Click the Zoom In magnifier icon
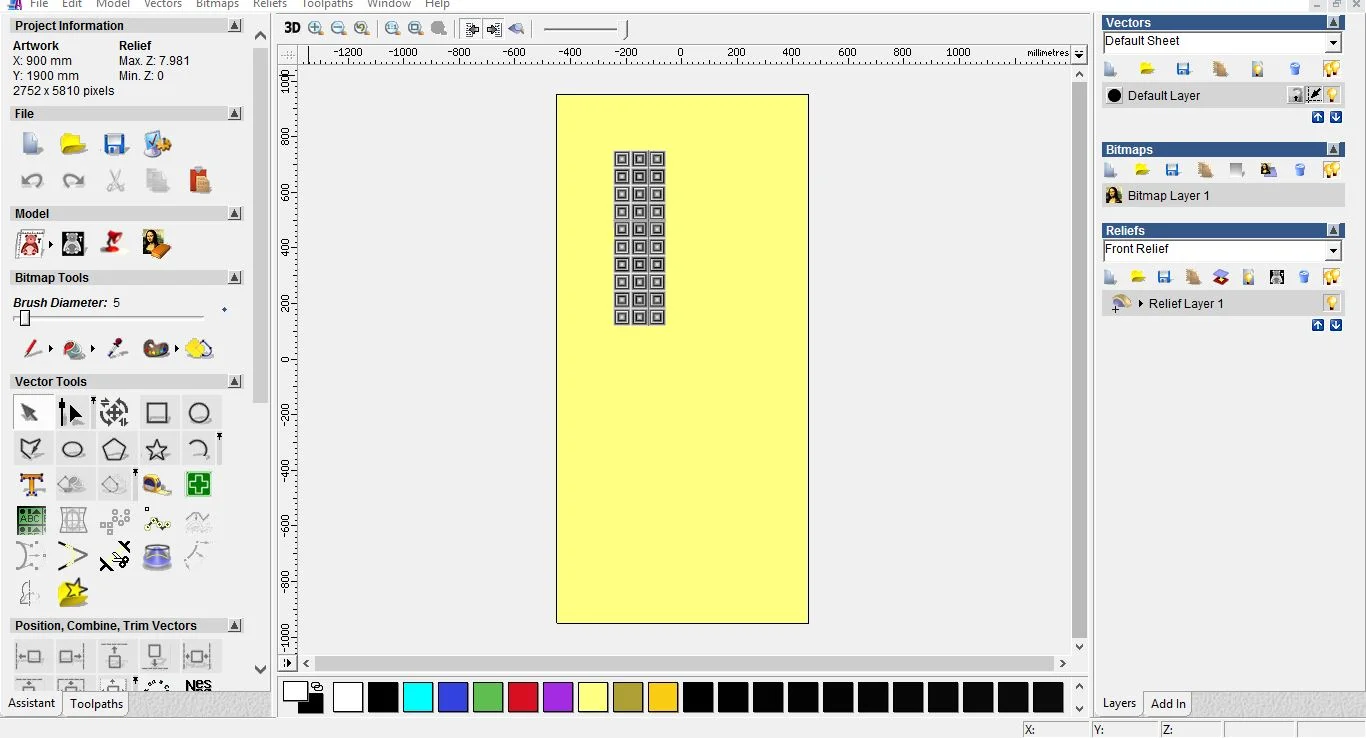1366x738 pixels. point(316,29)
